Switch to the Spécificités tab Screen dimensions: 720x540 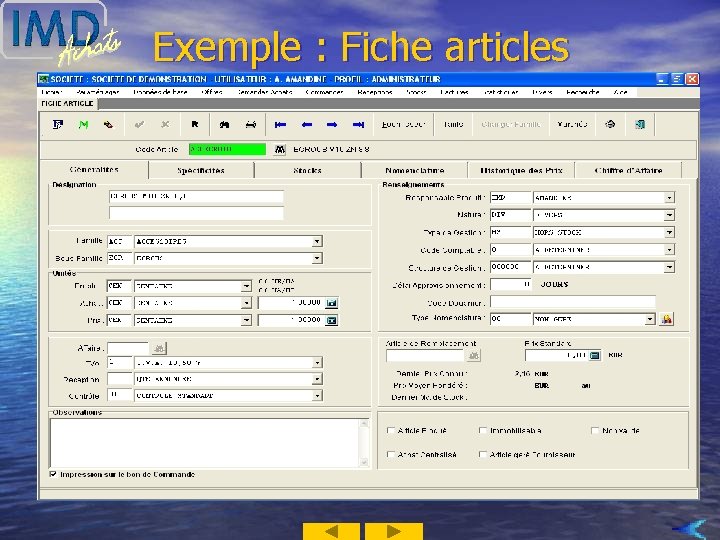pos(201,170)
